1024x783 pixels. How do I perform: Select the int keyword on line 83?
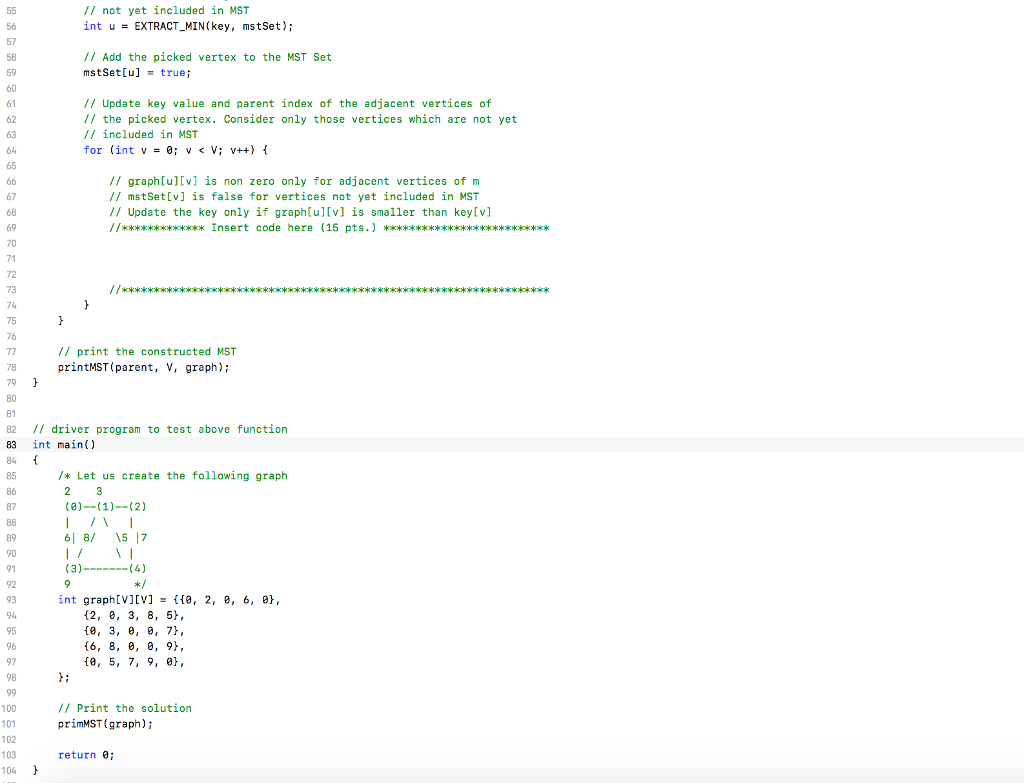(x=41, y=444)
